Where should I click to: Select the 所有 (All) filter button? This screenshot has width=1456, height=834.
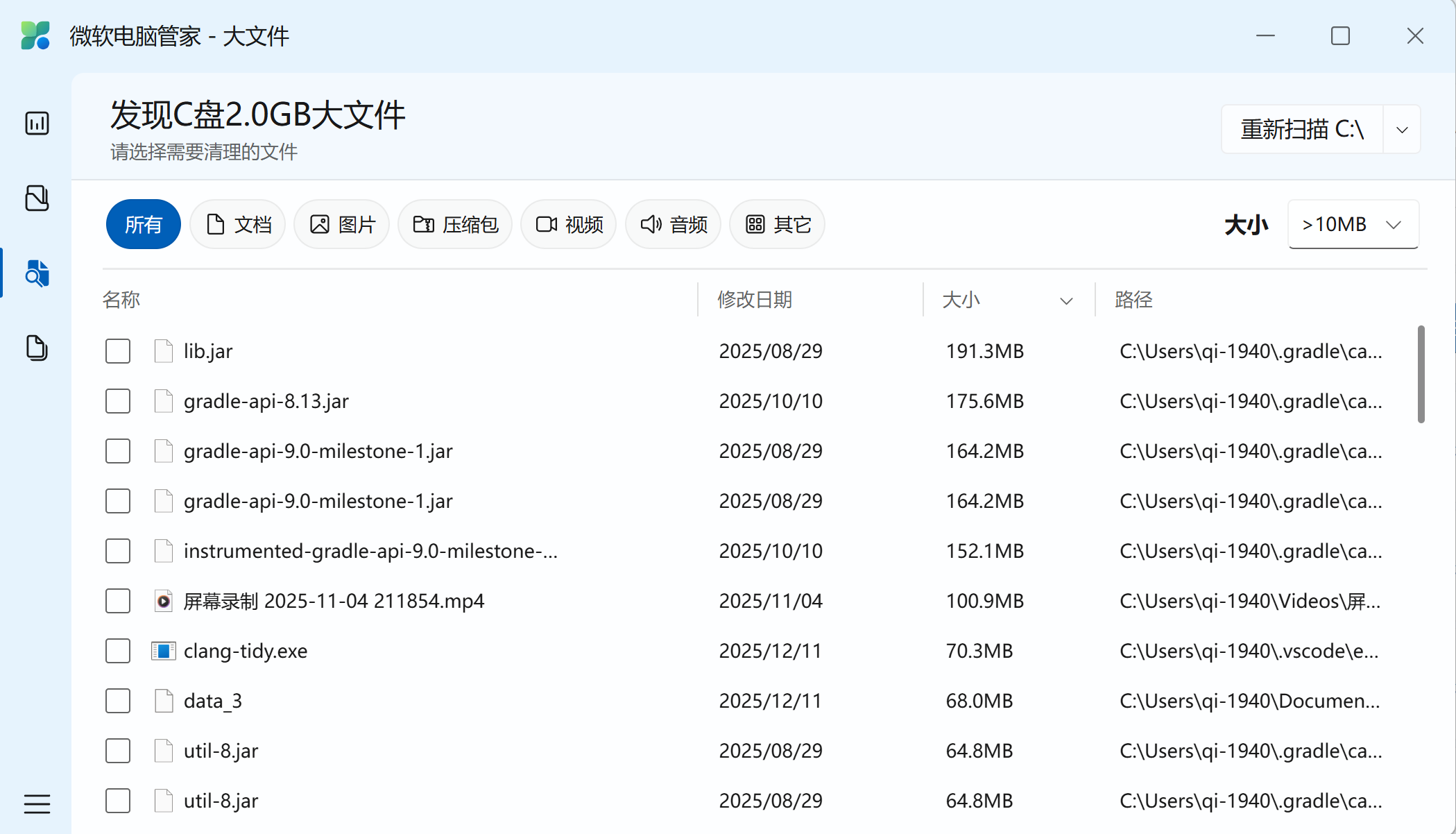click(x=143, y=225)
